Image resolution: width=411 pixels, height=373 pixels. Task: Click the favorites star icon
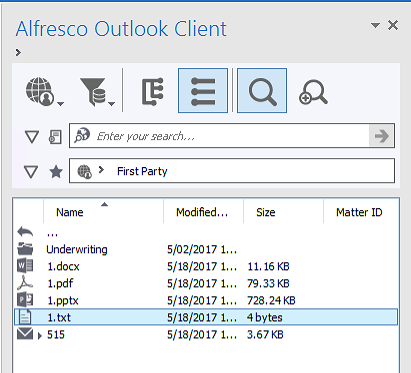pos(56,172)
